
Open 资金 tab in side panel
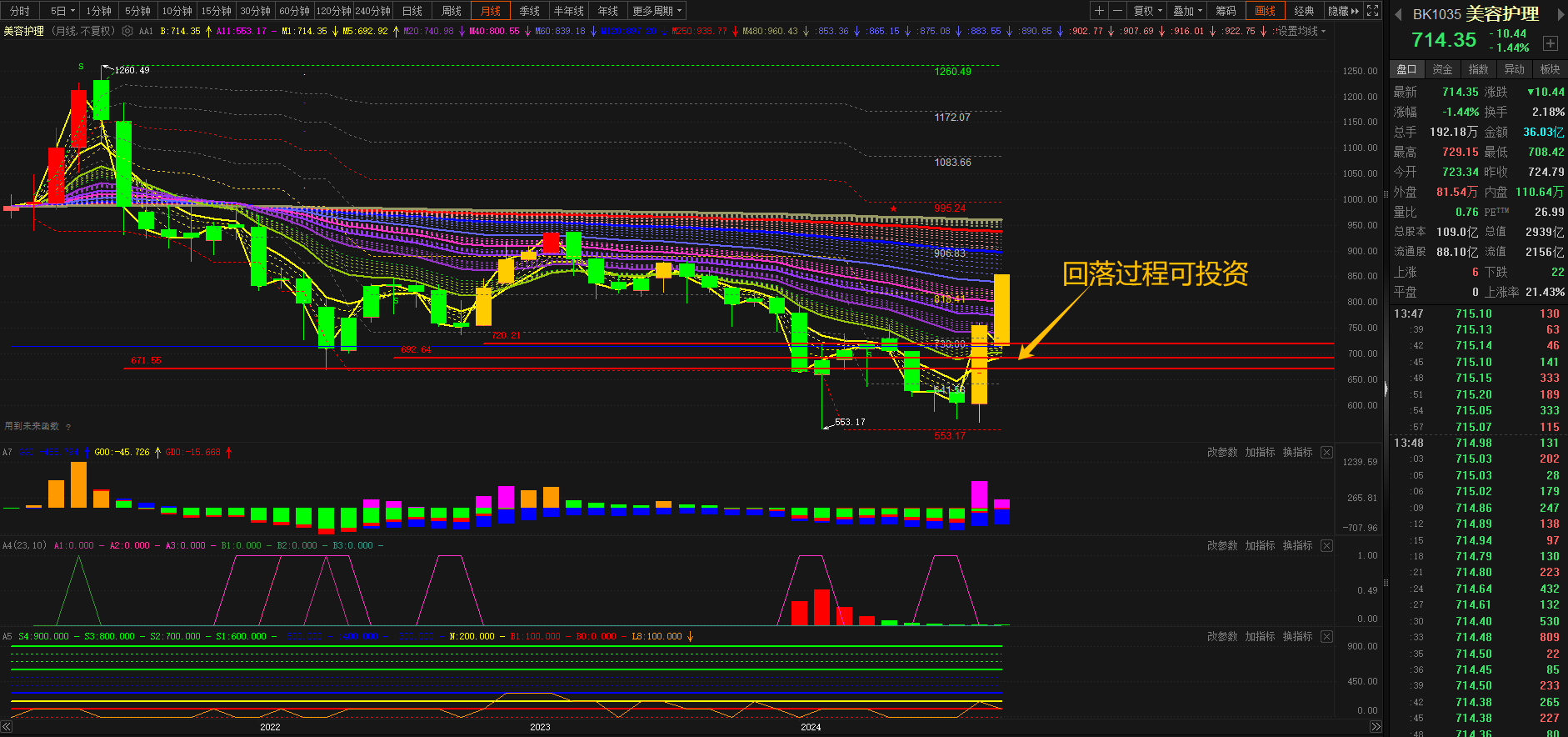[x=1442, y=69]
